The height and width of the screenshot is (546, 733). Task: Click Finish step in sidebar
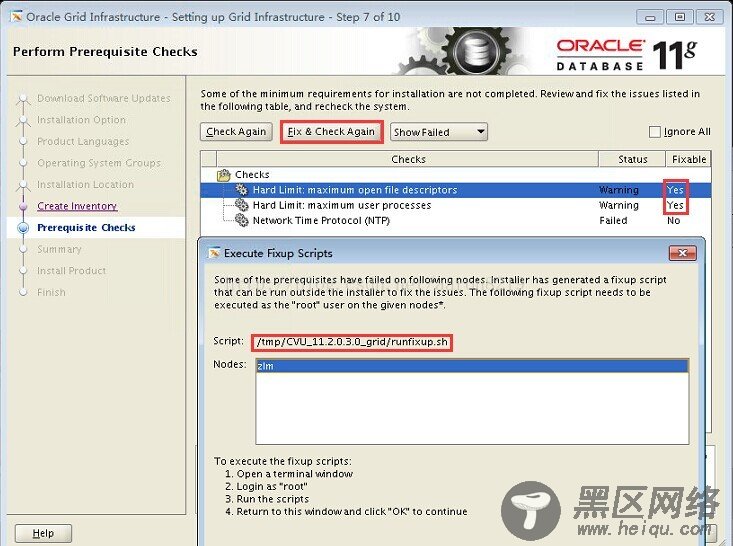(x=51, y=292)
